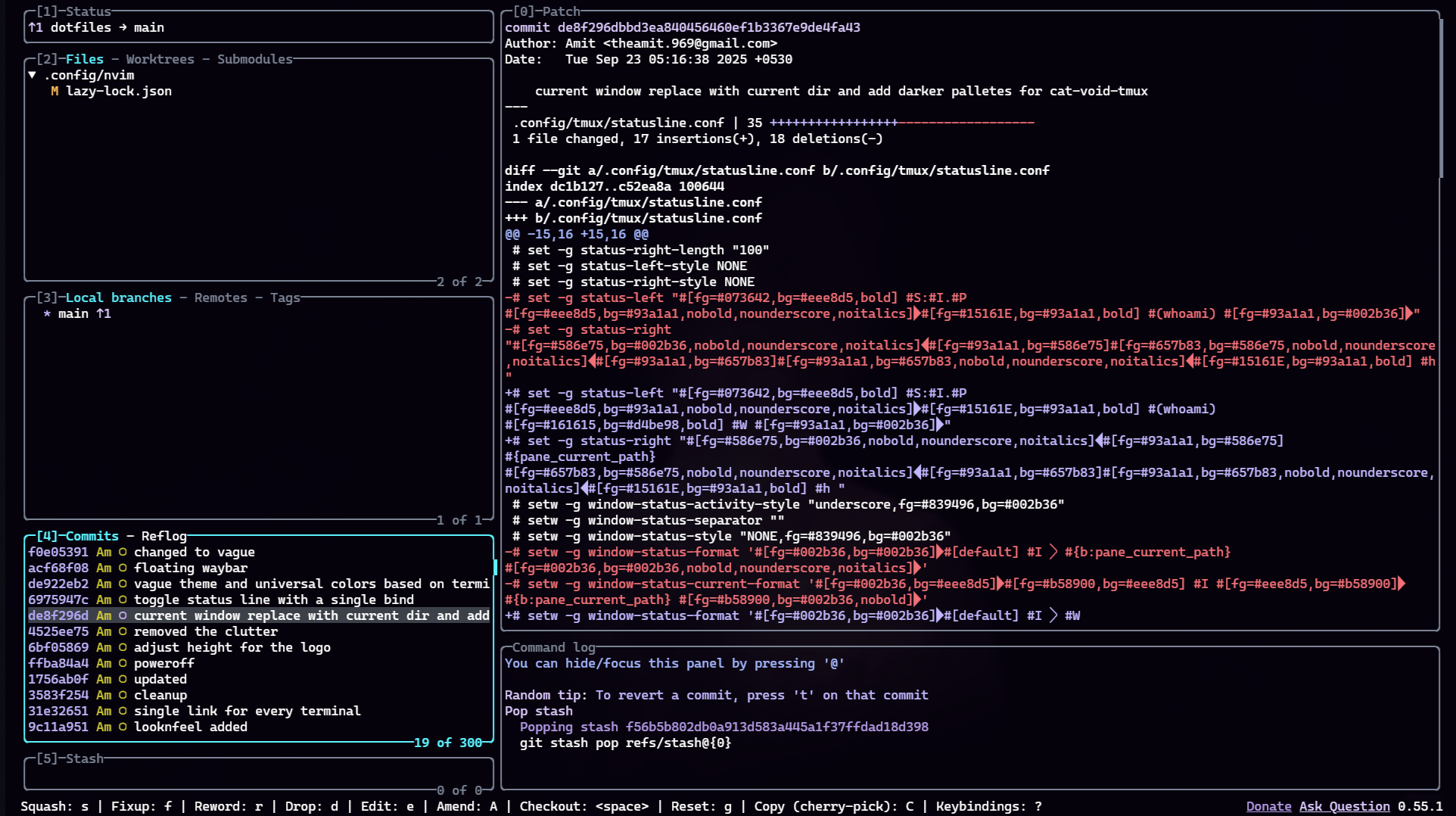Click the Edit: e keybinding hint
This screenshot has width=1456, height=816.
pyautogui.click(x=387, y=806)
